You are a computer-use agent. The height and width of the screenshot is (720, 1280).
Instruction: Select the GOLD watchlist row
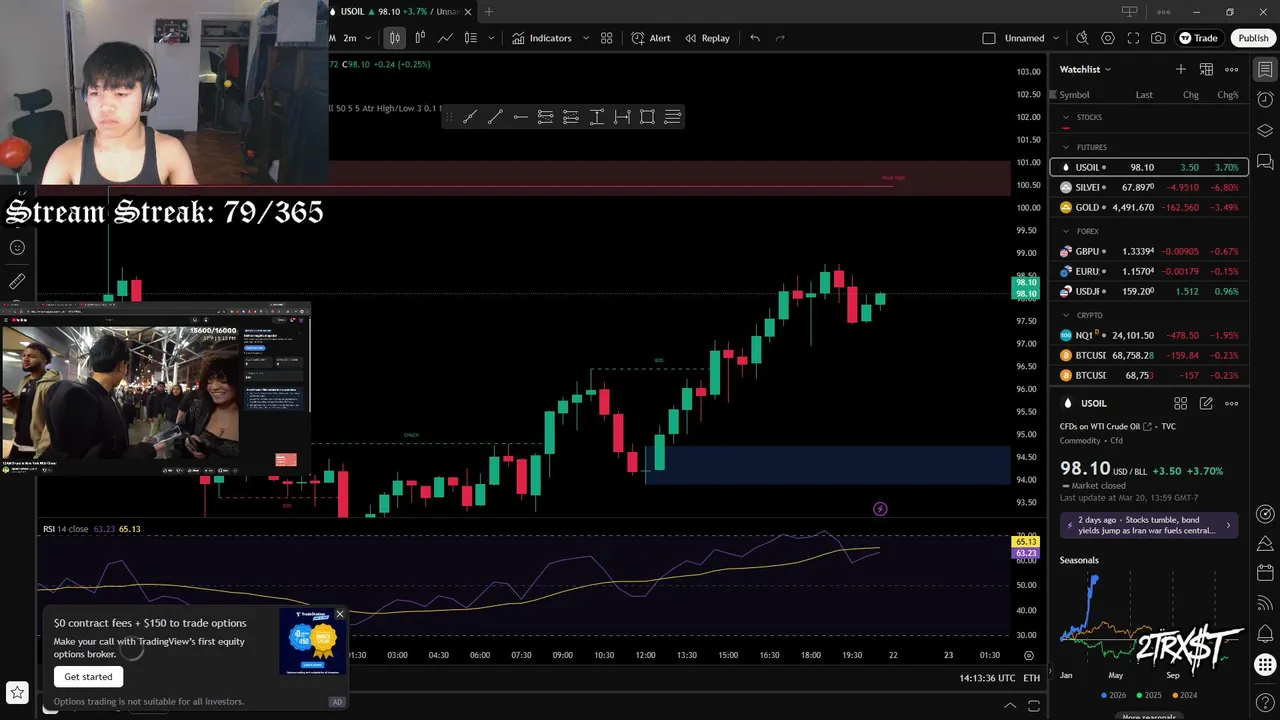coord(1149,207)
